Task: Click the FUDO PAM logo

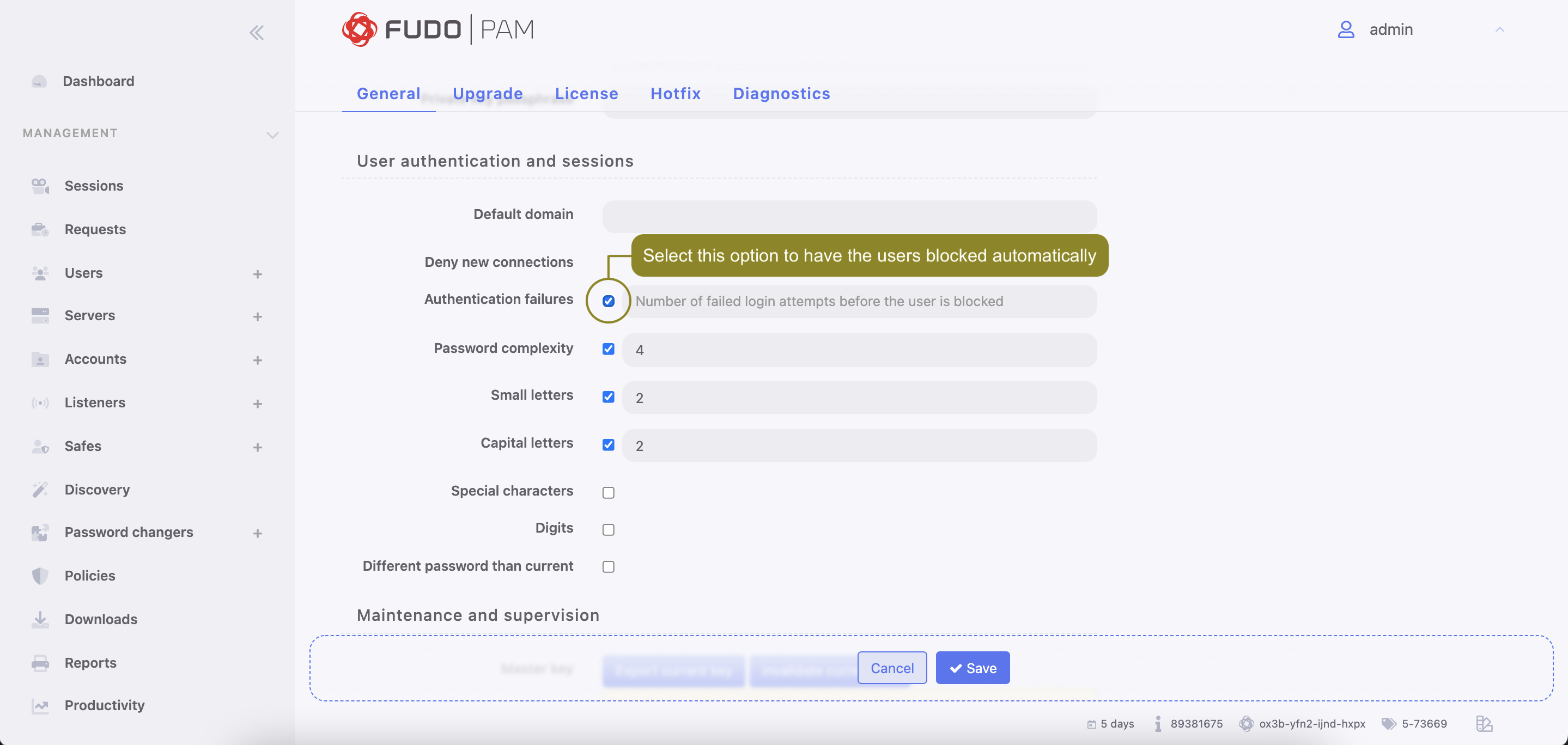Action: click(438, 29)
